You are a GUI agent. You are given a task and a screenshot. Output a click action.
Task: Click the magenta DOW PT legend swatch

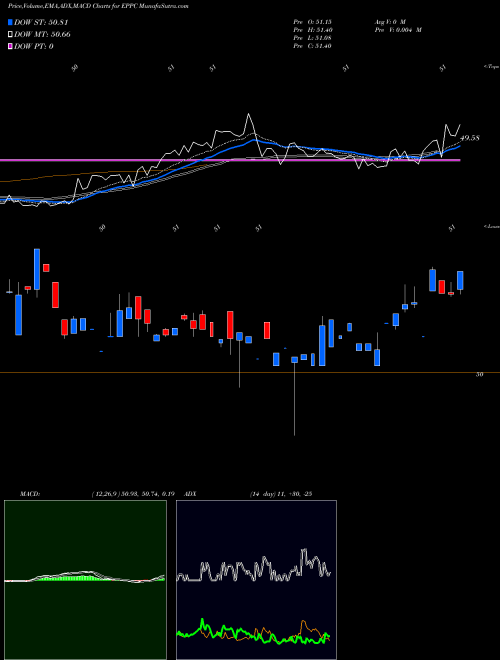click(x=11, y=46)
